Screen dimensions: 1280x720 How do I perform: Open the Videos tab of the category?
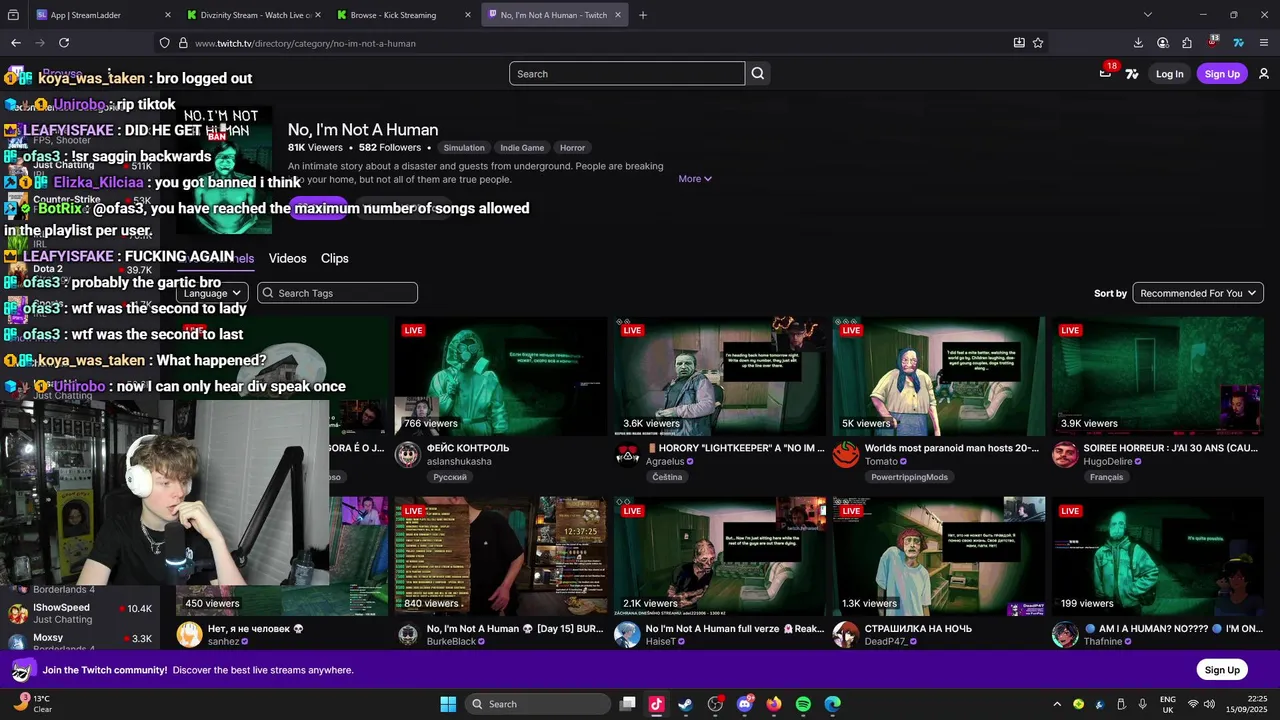pyautogui.click(x=287, y=258)
